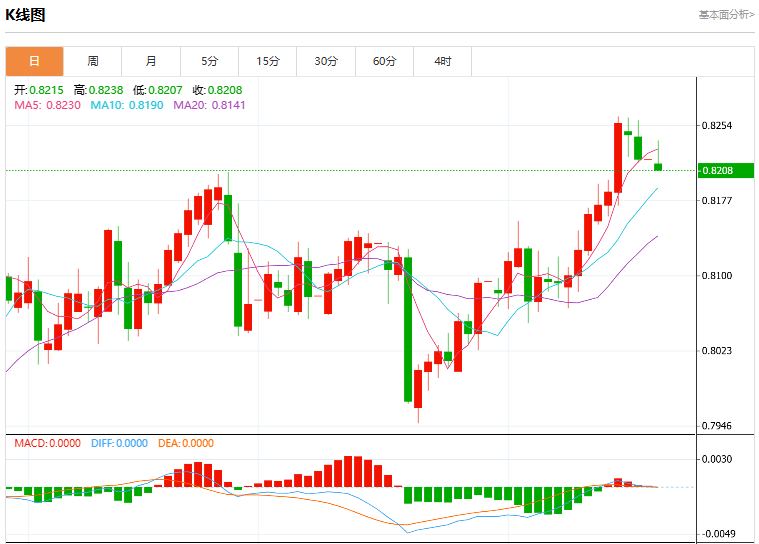Image resolution: width=759 pixels, height=544 pixels.
Task: Switch to the 月 monthly tab
Action: point(151,61)
